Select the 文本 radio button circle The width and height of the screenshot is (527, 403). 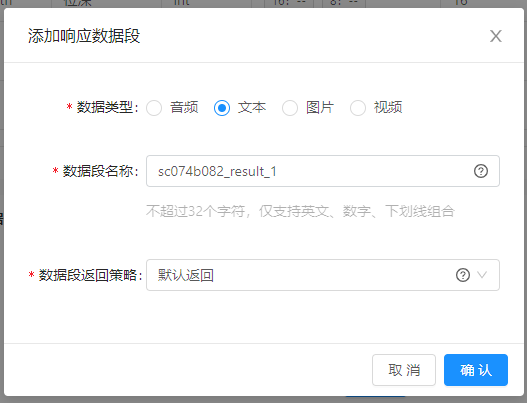pos(222,108)
